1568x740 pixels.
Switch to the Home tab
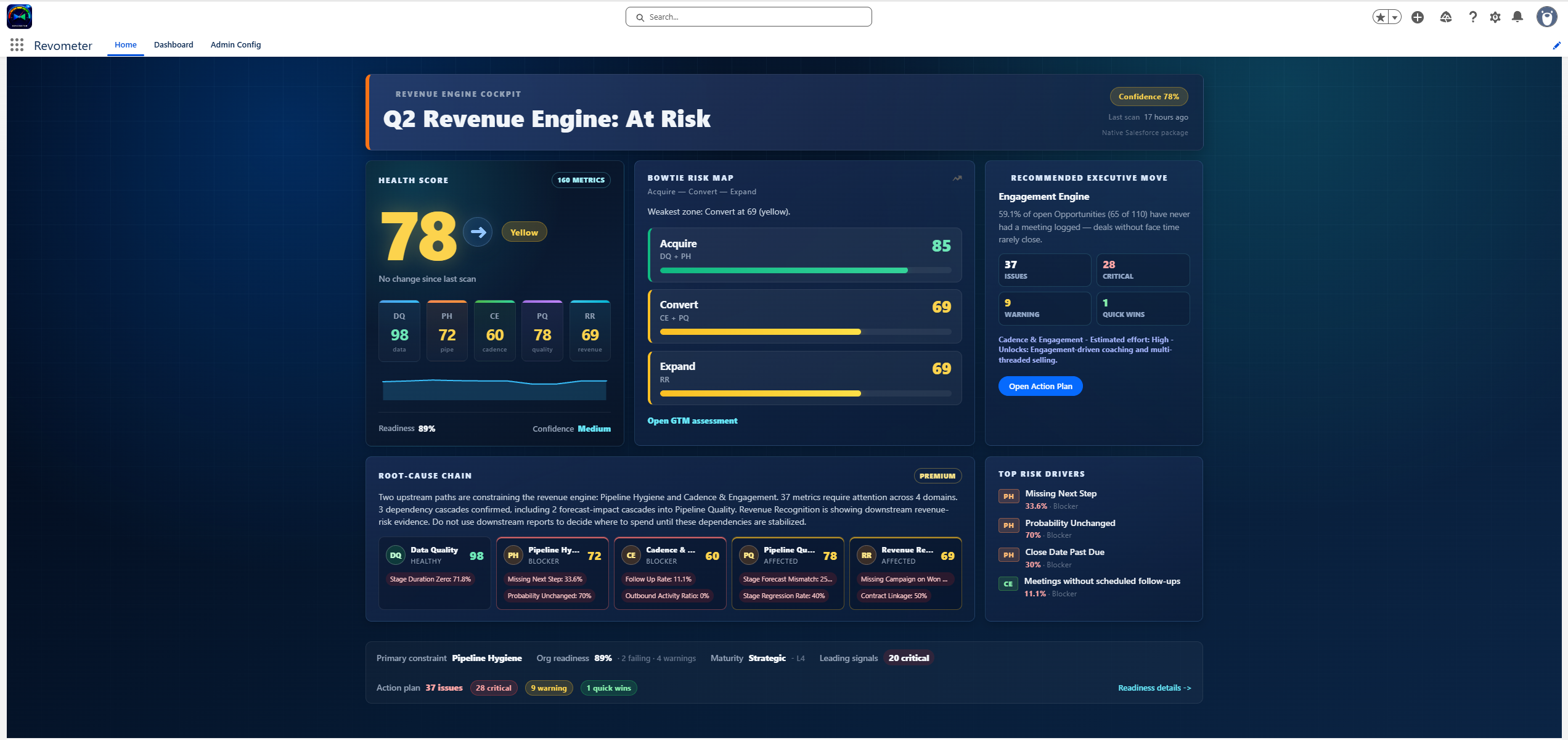126,45
